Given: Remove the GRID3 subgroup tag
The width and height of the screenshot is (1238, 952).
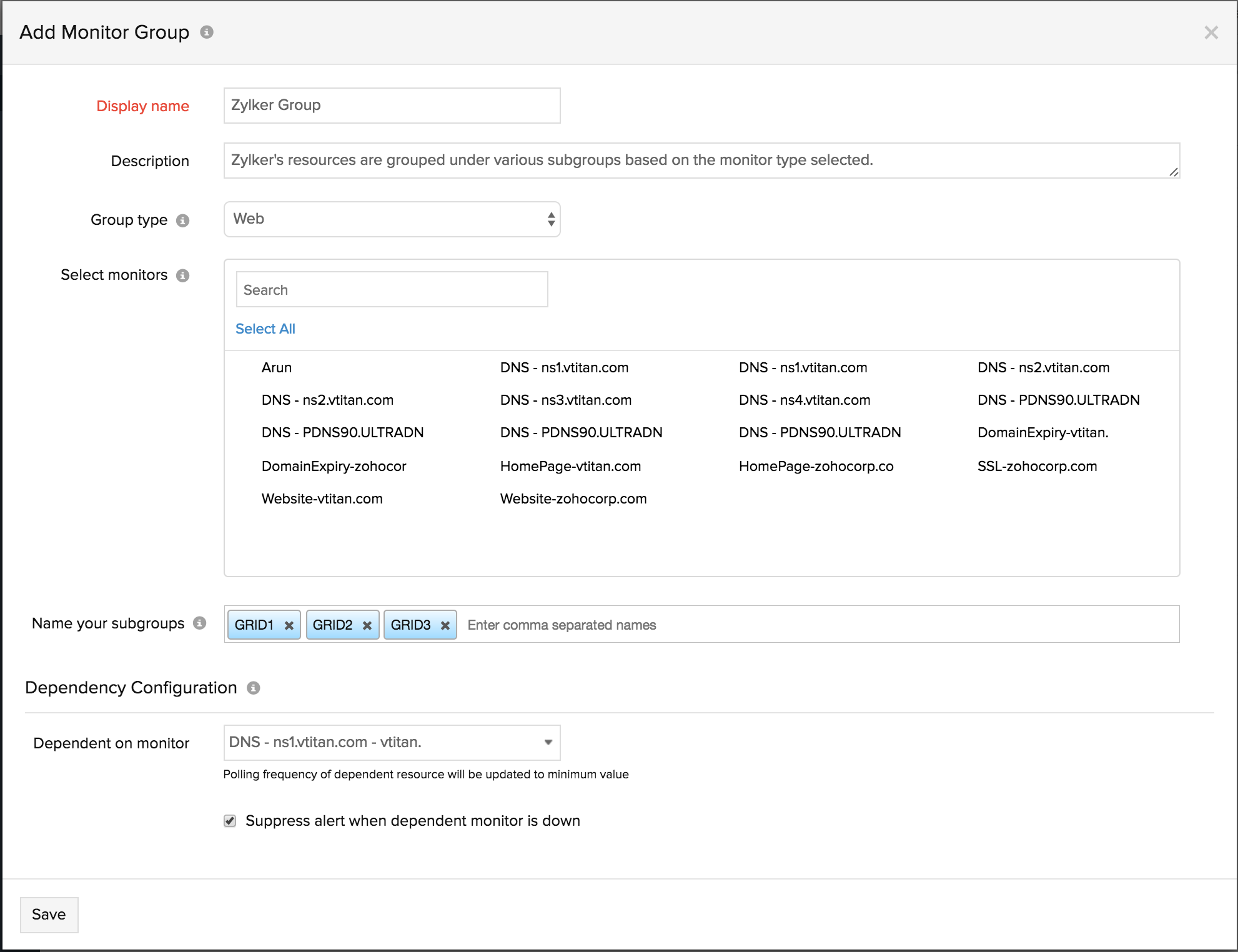Looking at the screenshot, I should [445, 625].
